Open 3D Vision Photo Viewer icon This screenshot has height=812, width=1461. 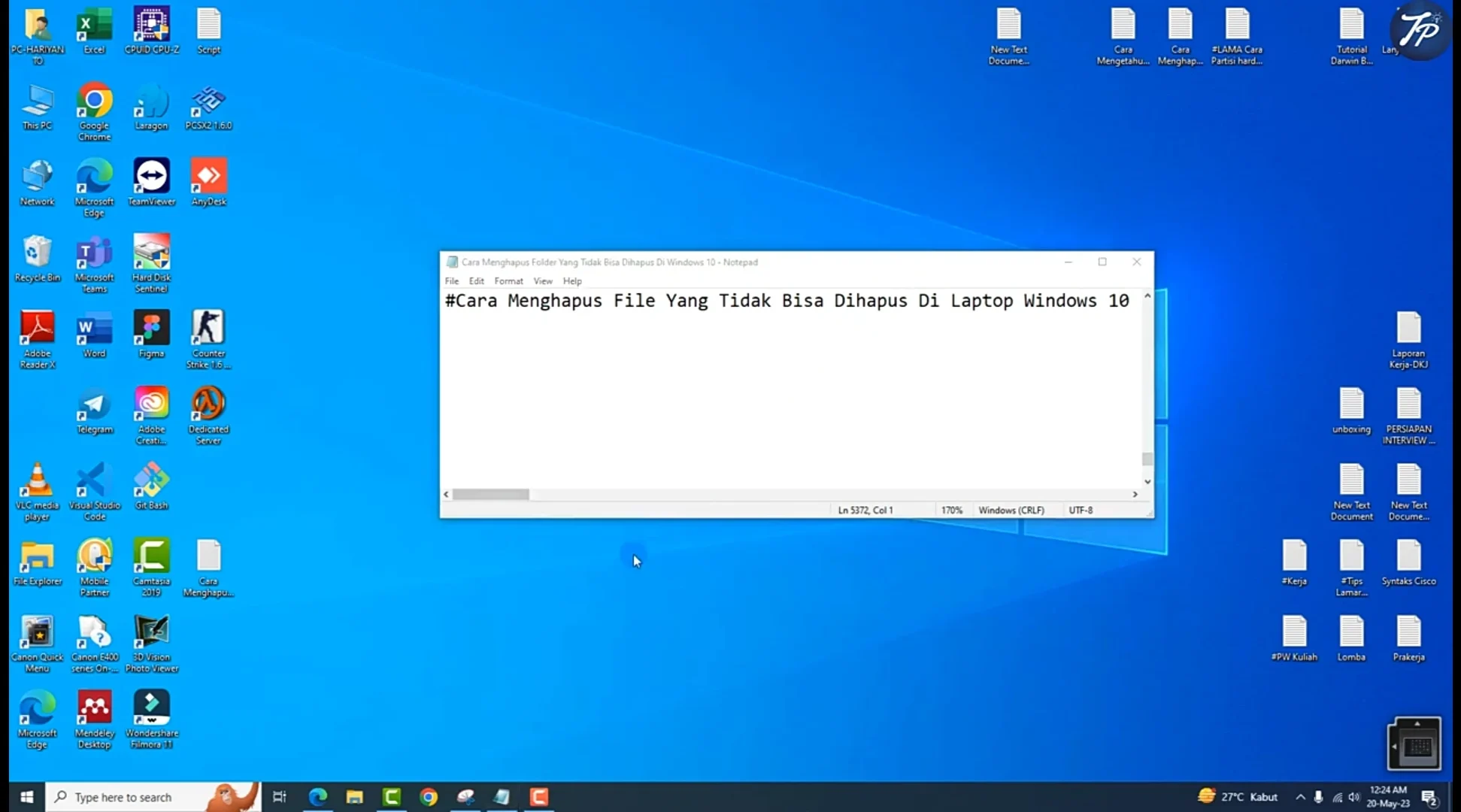[x=151, y=644]
